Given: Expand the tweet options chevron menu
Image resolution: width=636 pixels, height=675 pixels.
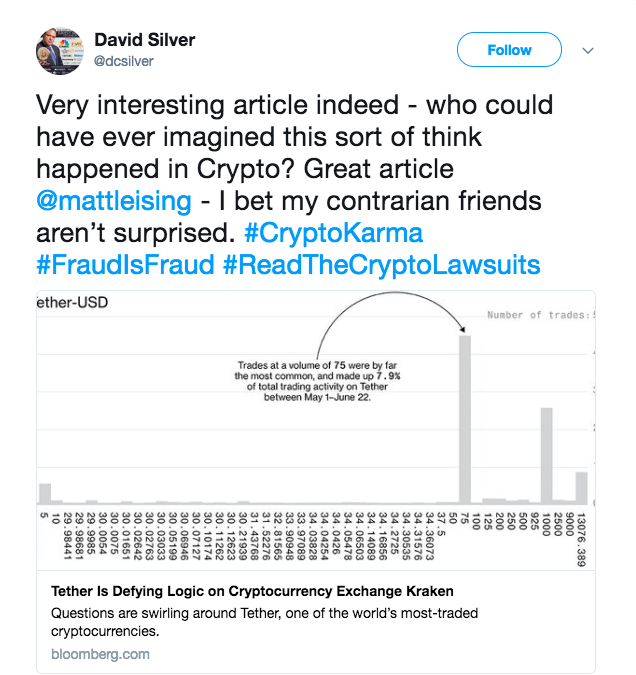Looking at the screenshot, I should click(588, 50).
